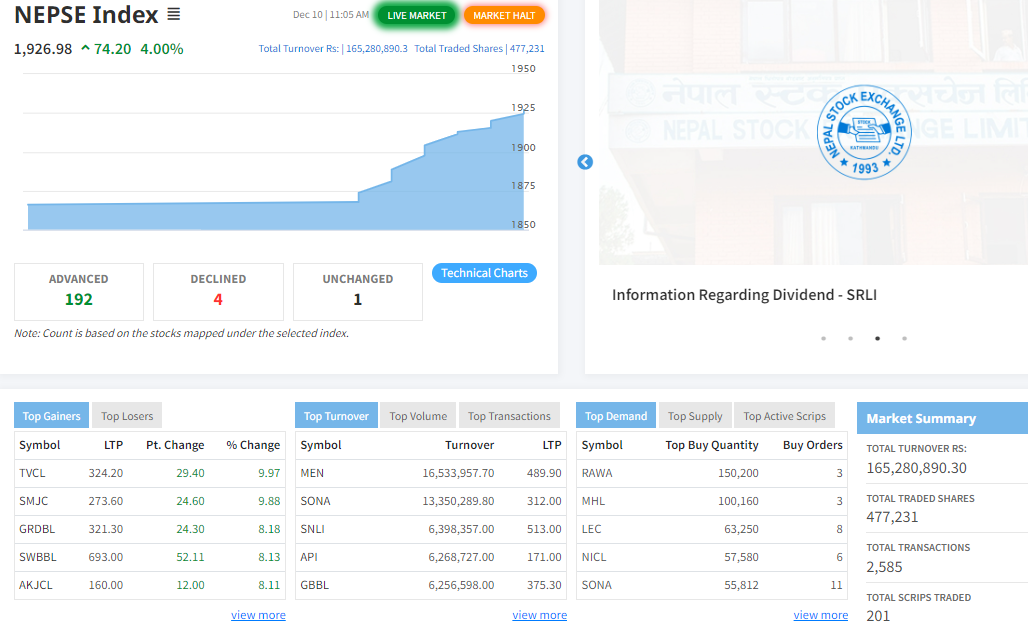1028x632 pixels.
Task: Click TVCL symbol in Top Gainers
Action: click(x=32, y=473)
